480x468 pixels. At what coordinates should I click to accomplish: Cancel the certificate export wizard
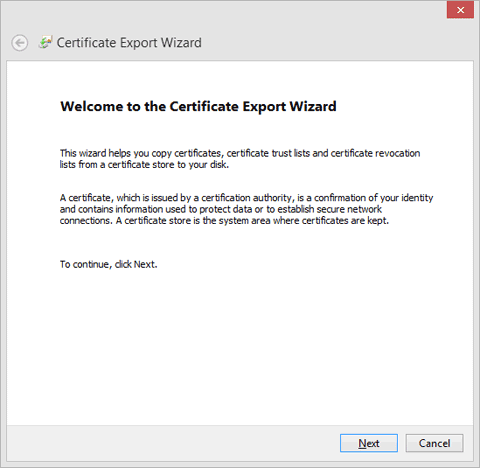pyautogui.click(x=434, y=443)
